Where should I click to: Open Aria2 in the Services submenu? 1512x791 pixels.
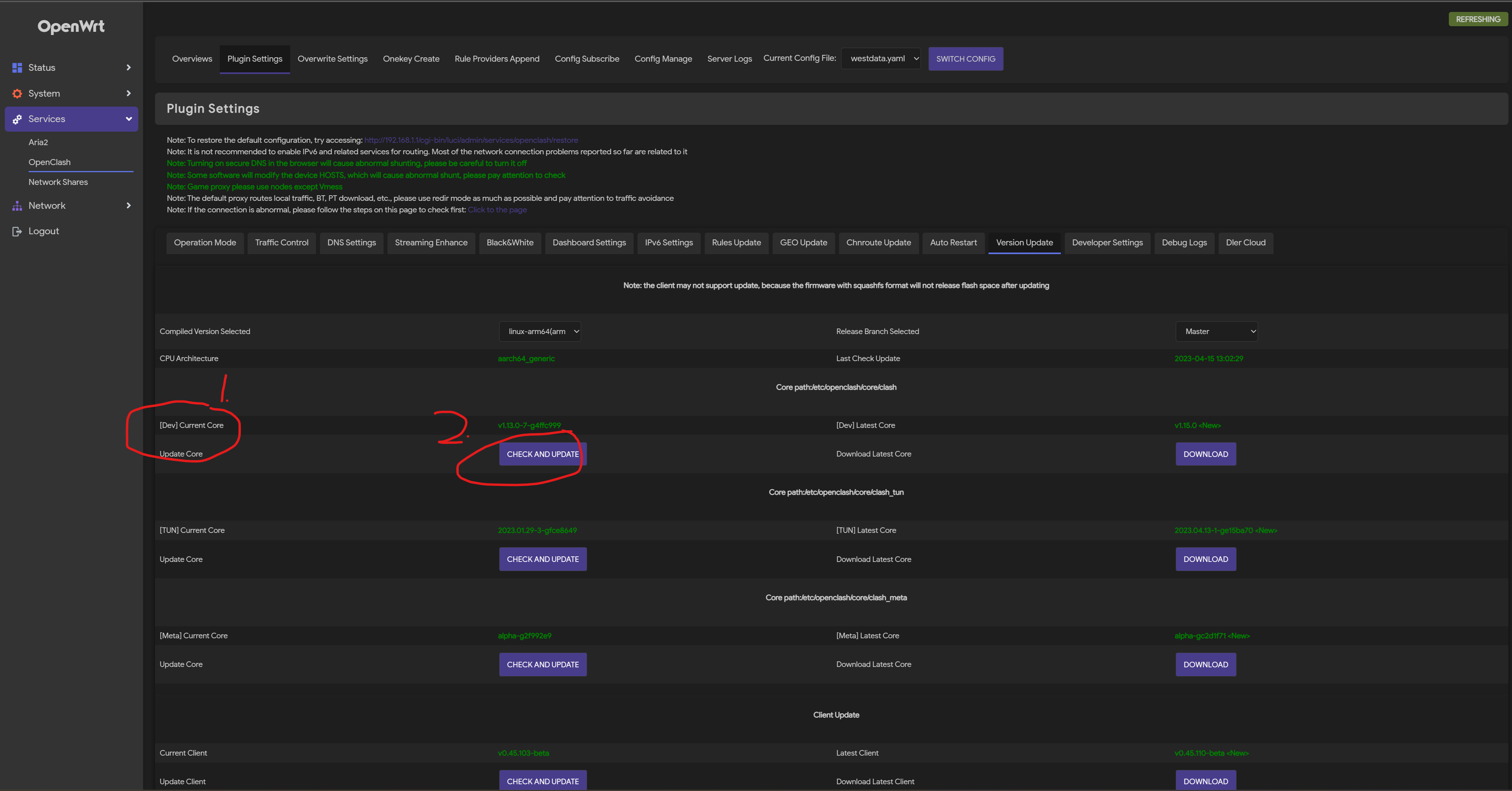pos(38,142)
